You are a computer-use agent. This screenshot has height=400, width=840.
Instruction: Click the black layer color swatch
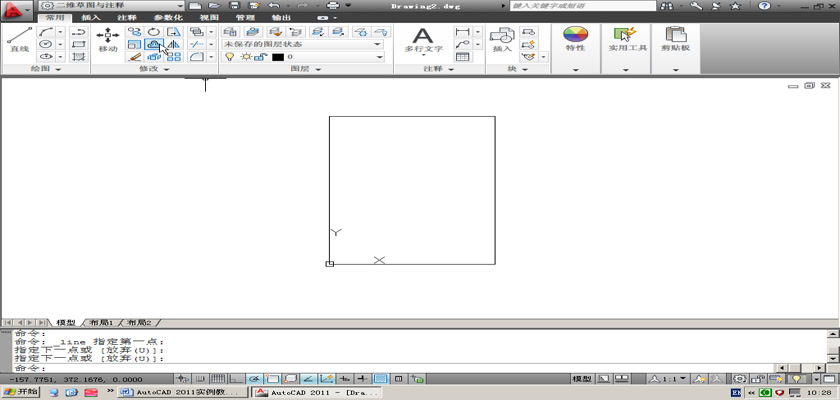click(278, 57)
